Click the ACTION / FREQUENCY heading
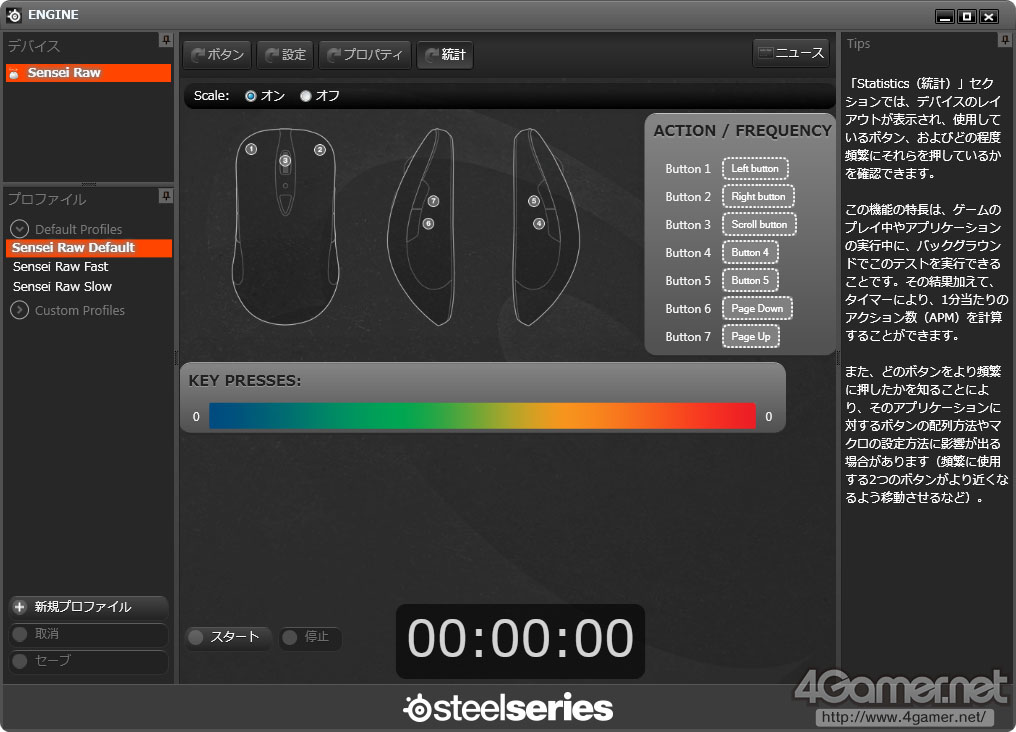The image size is (1016, 732). 742,131
